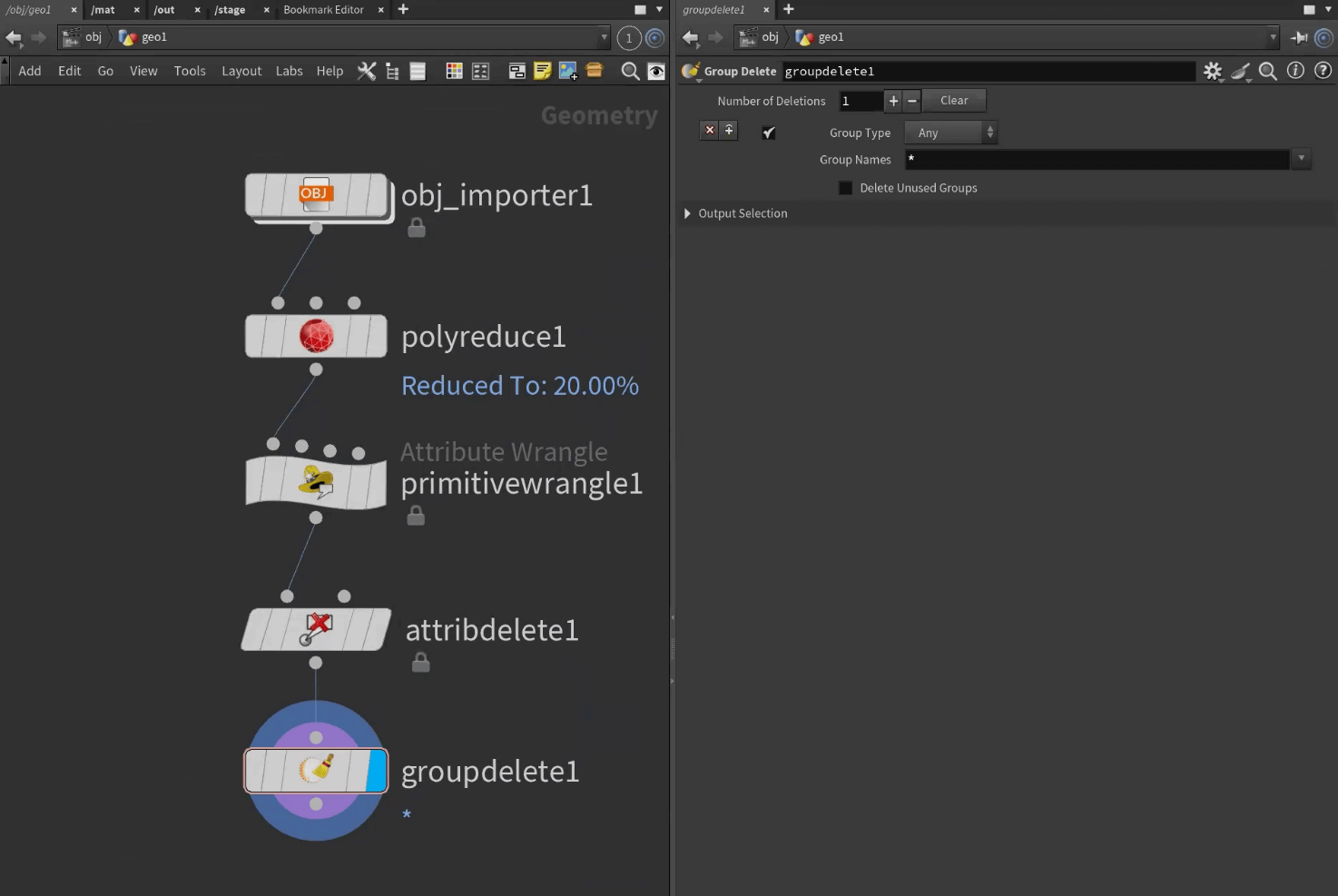This screenshot has width=1338, height=896.
Task: Open the color palette icon
Action: (454, 71)
